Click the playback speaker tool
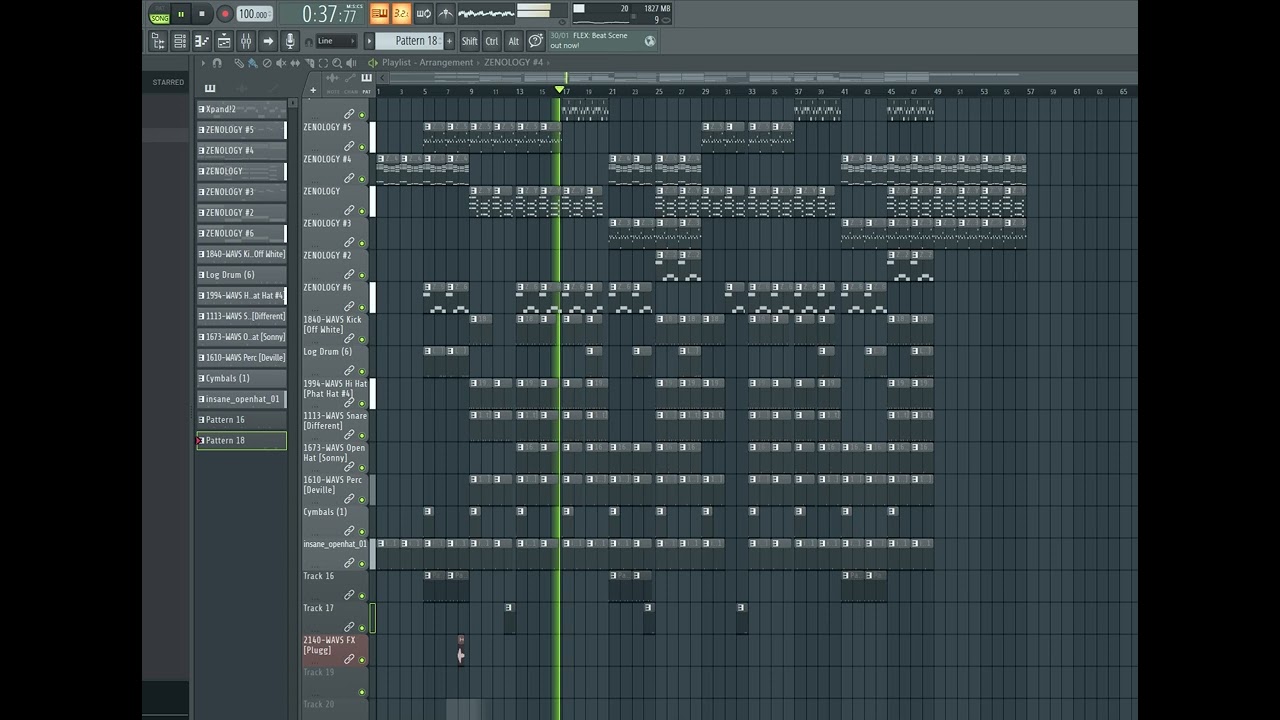 (351, 63)
